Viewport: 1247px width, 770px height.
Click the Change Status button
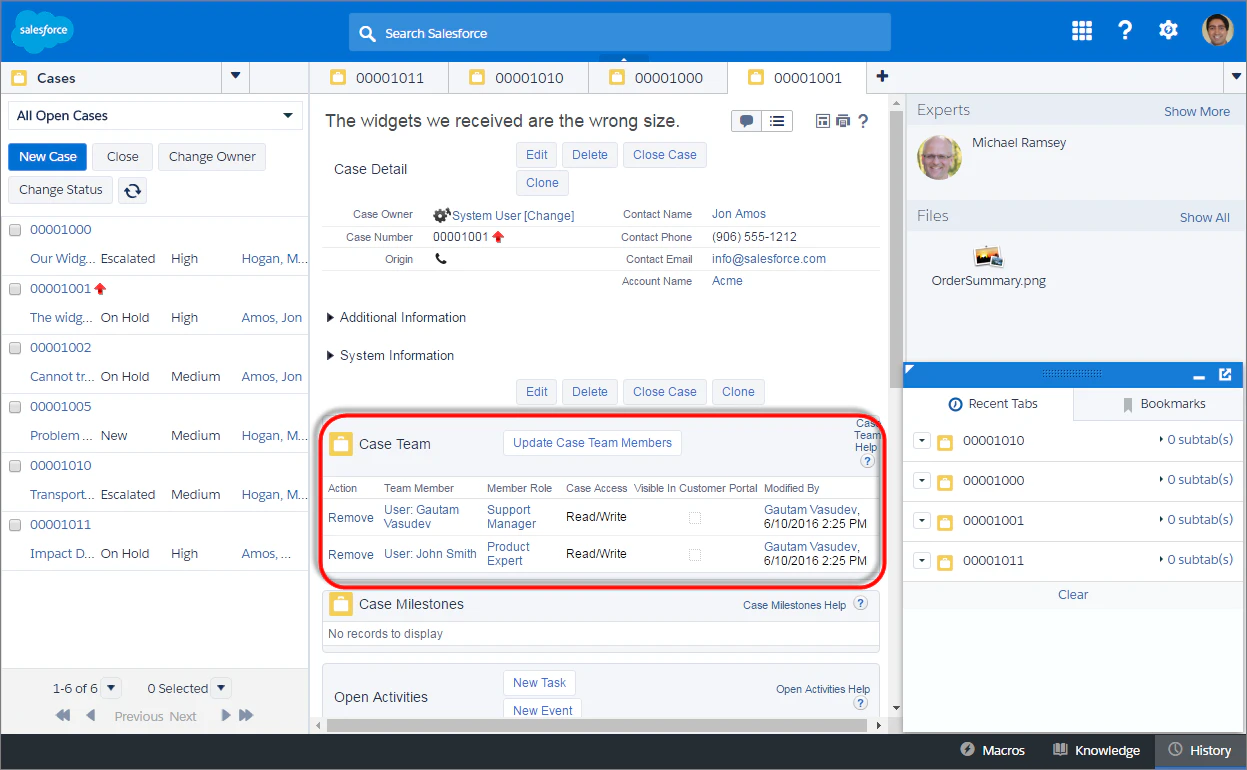60,190
